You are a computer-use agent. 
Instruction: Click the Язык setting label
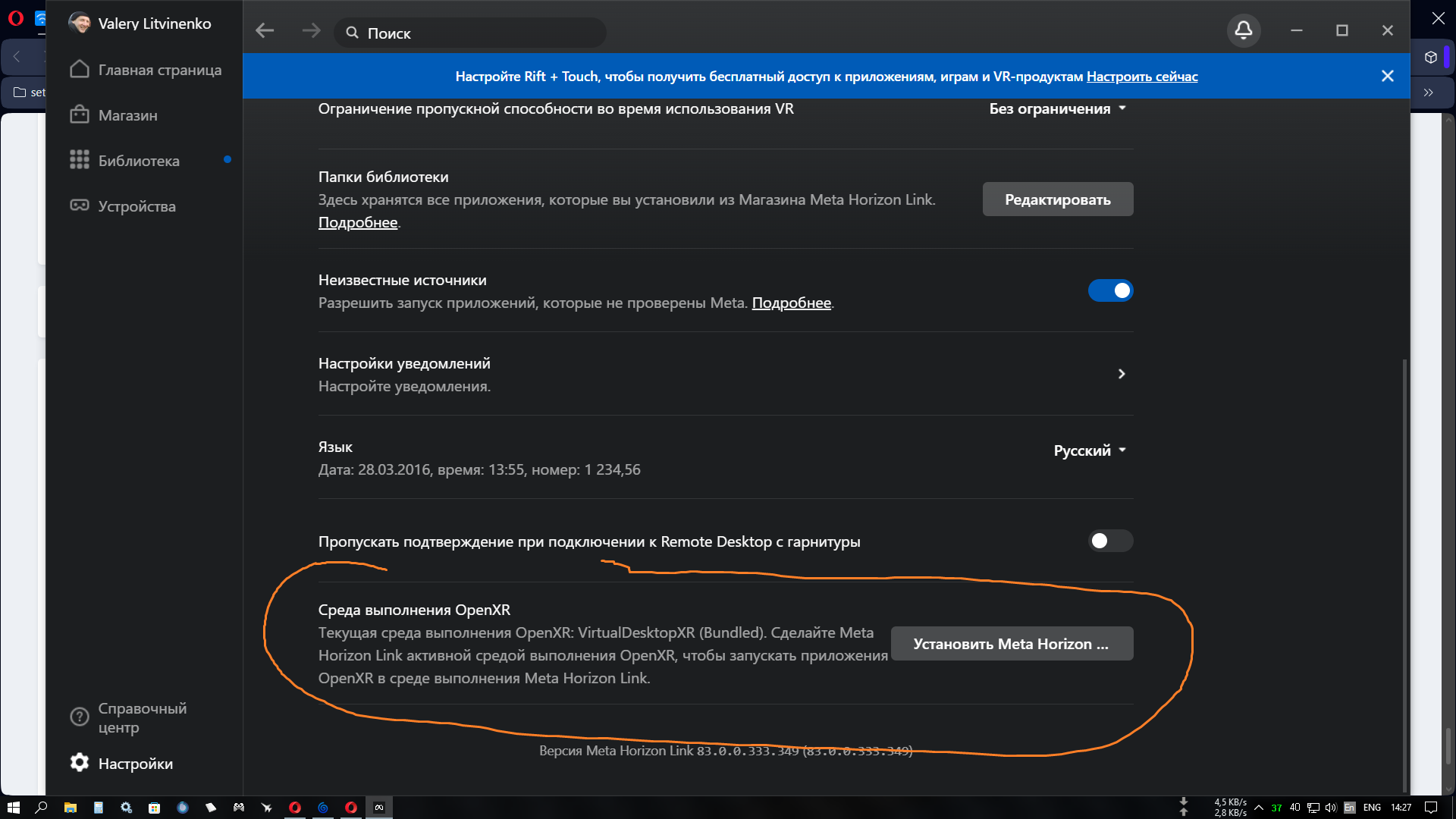[x=335, y=447]
